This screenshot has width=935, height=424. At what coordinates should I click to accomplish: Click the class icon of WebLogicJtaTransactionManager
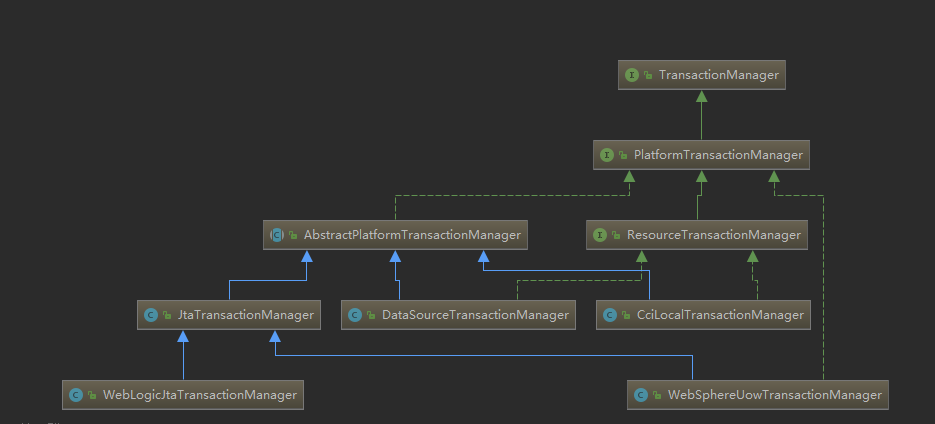76,395
